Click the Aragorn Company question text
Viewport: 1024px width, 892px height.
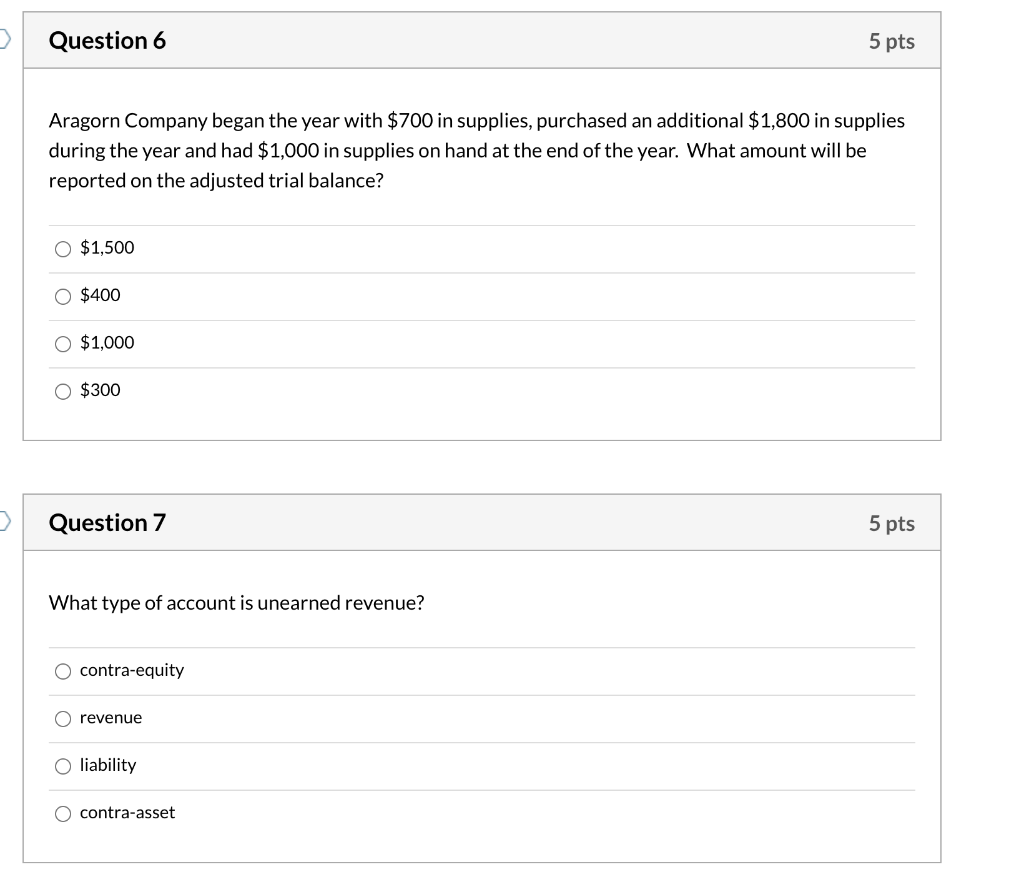click(x=476, y=151)
